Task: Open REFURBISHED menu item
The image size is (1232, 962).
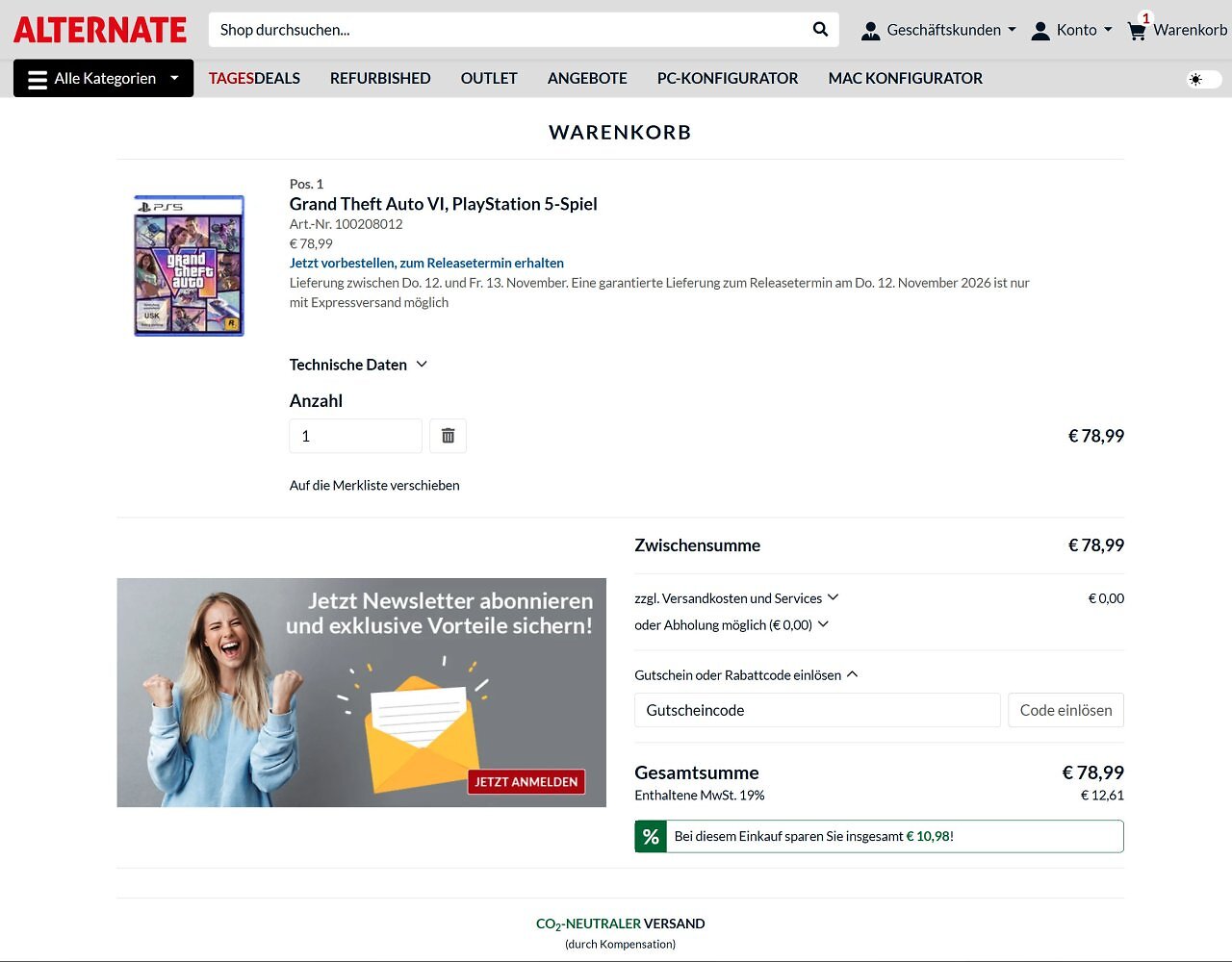Action: pyautogui.click(x=380, y=79)
